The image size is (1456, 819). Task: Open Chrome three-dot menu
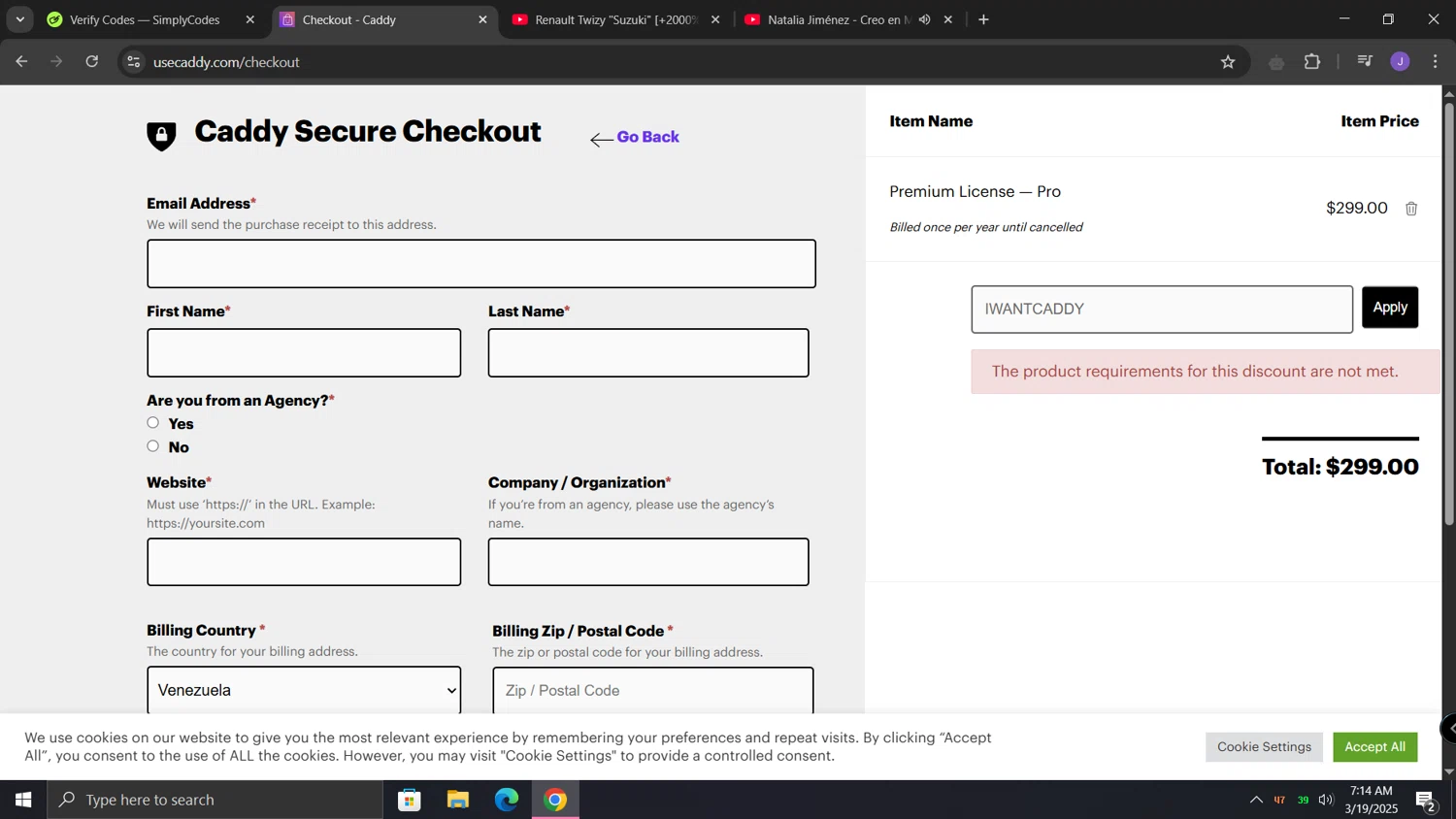pos(1435,62)
